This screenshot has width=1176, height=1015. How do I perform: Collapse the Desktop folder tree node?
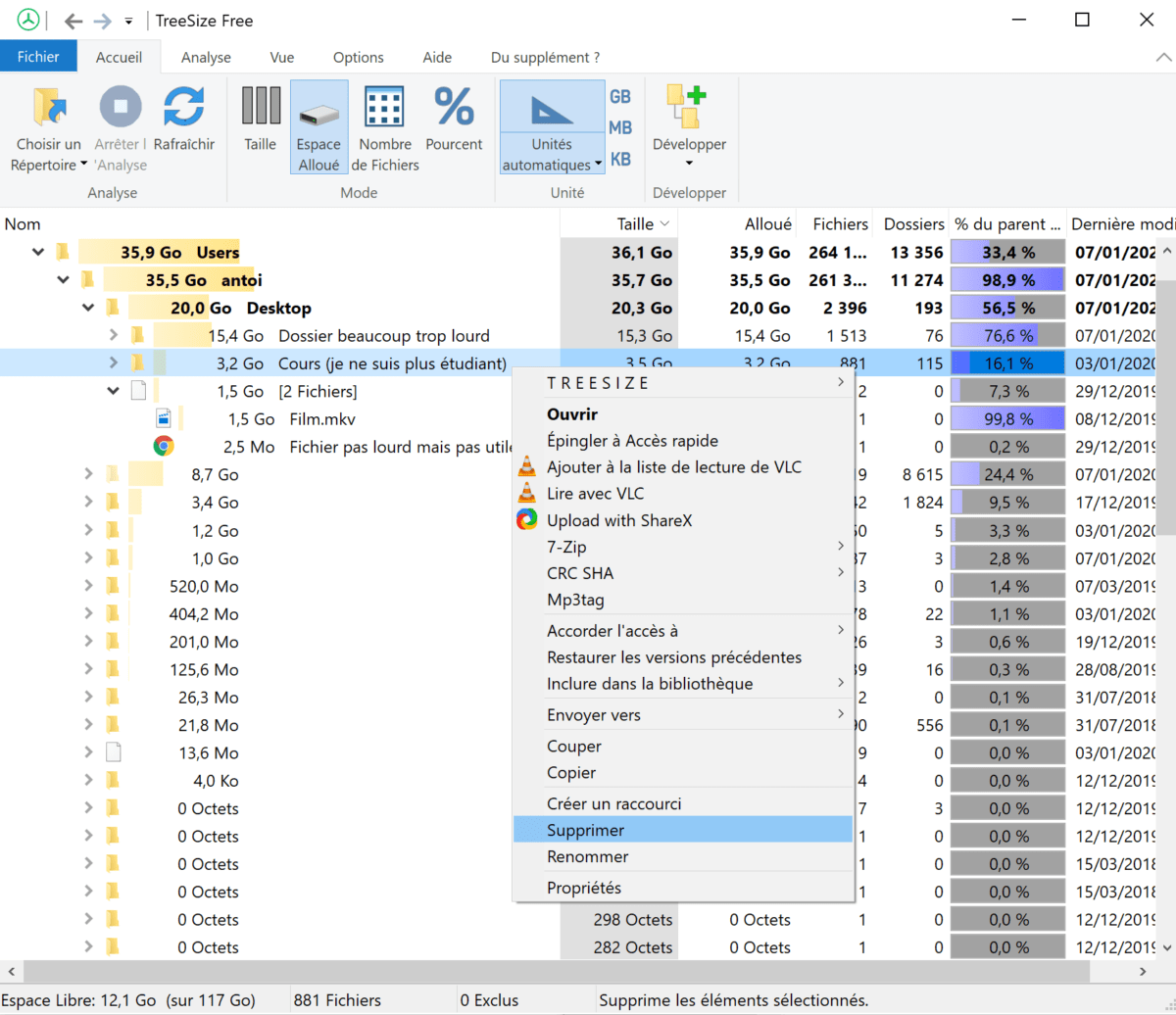[x=88, y=309]
